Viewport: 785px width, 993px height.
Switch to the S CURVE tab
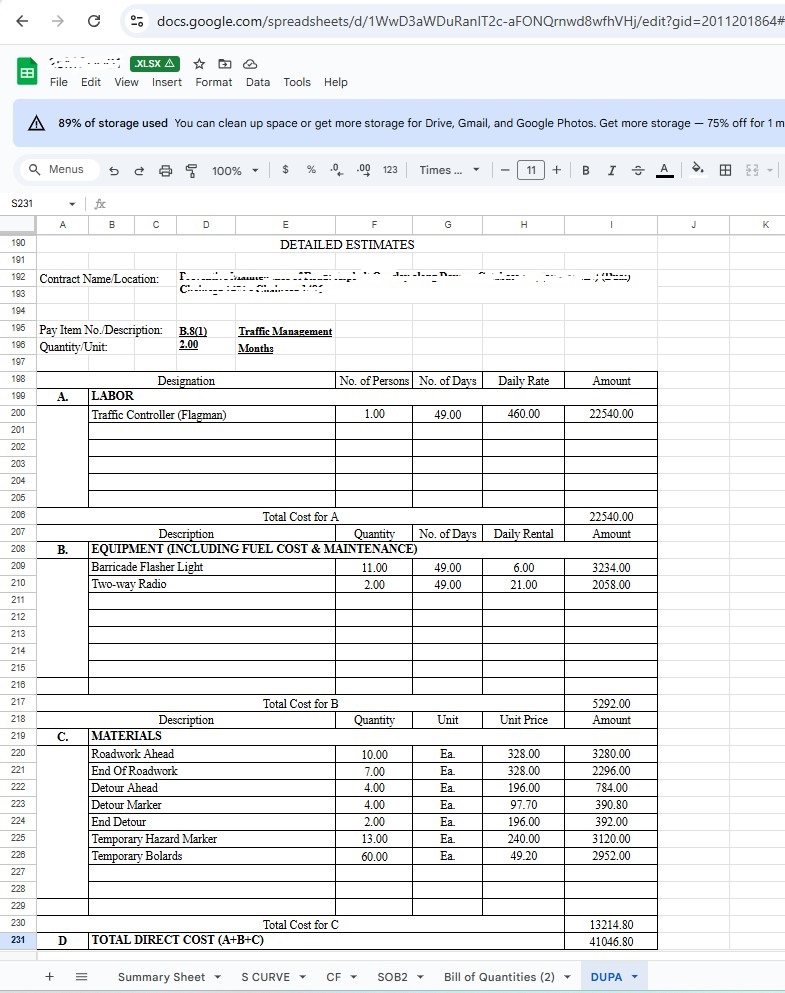[x=265, y=977]
